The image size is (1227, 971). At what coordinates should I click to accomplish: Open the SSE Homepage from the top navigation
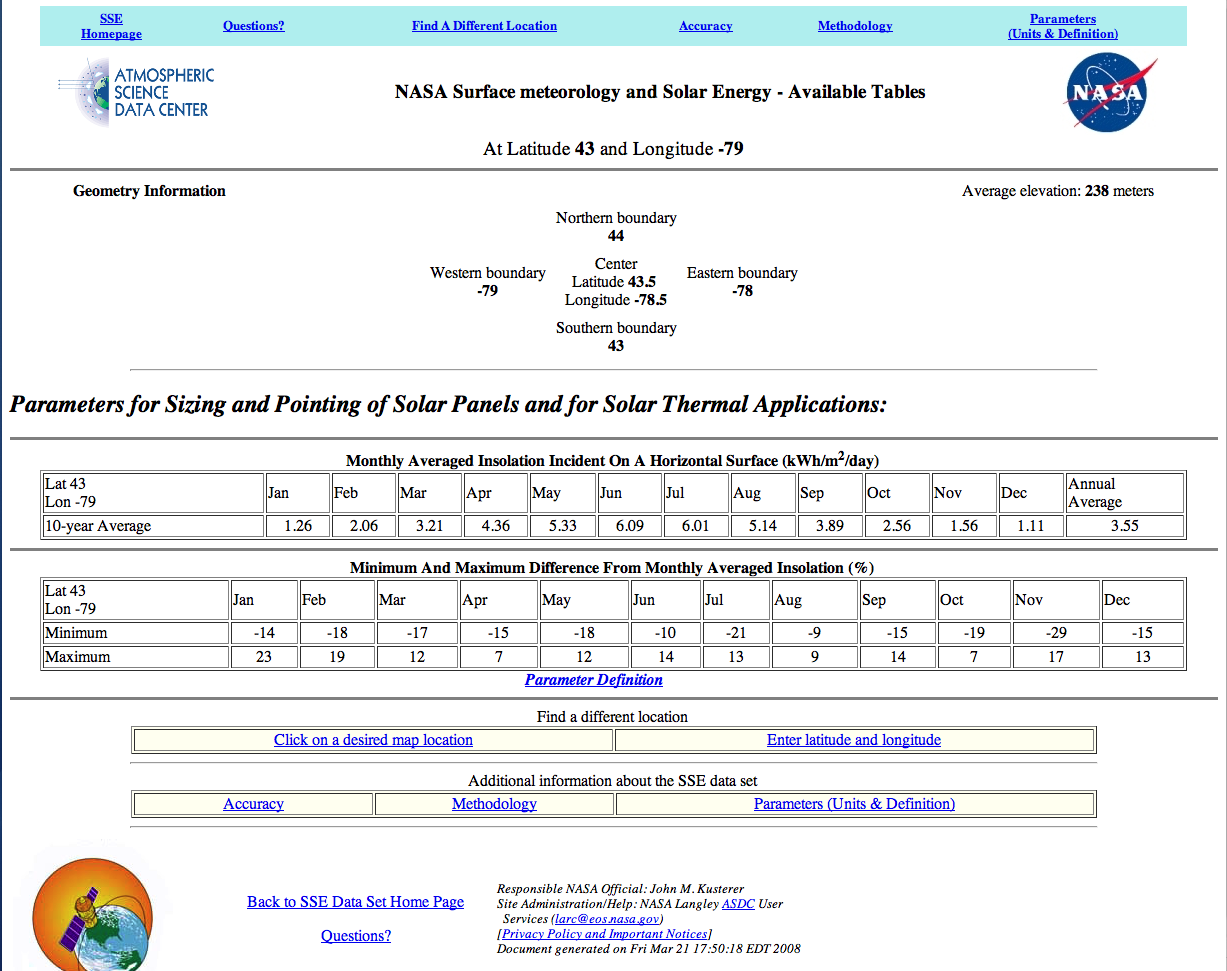111,25
